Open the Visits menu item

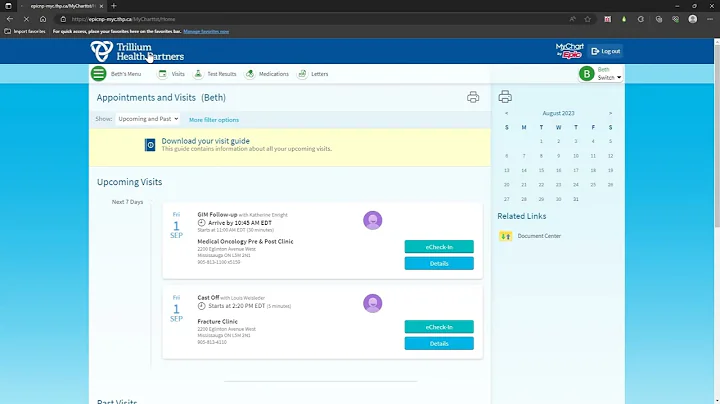(178, 74)
